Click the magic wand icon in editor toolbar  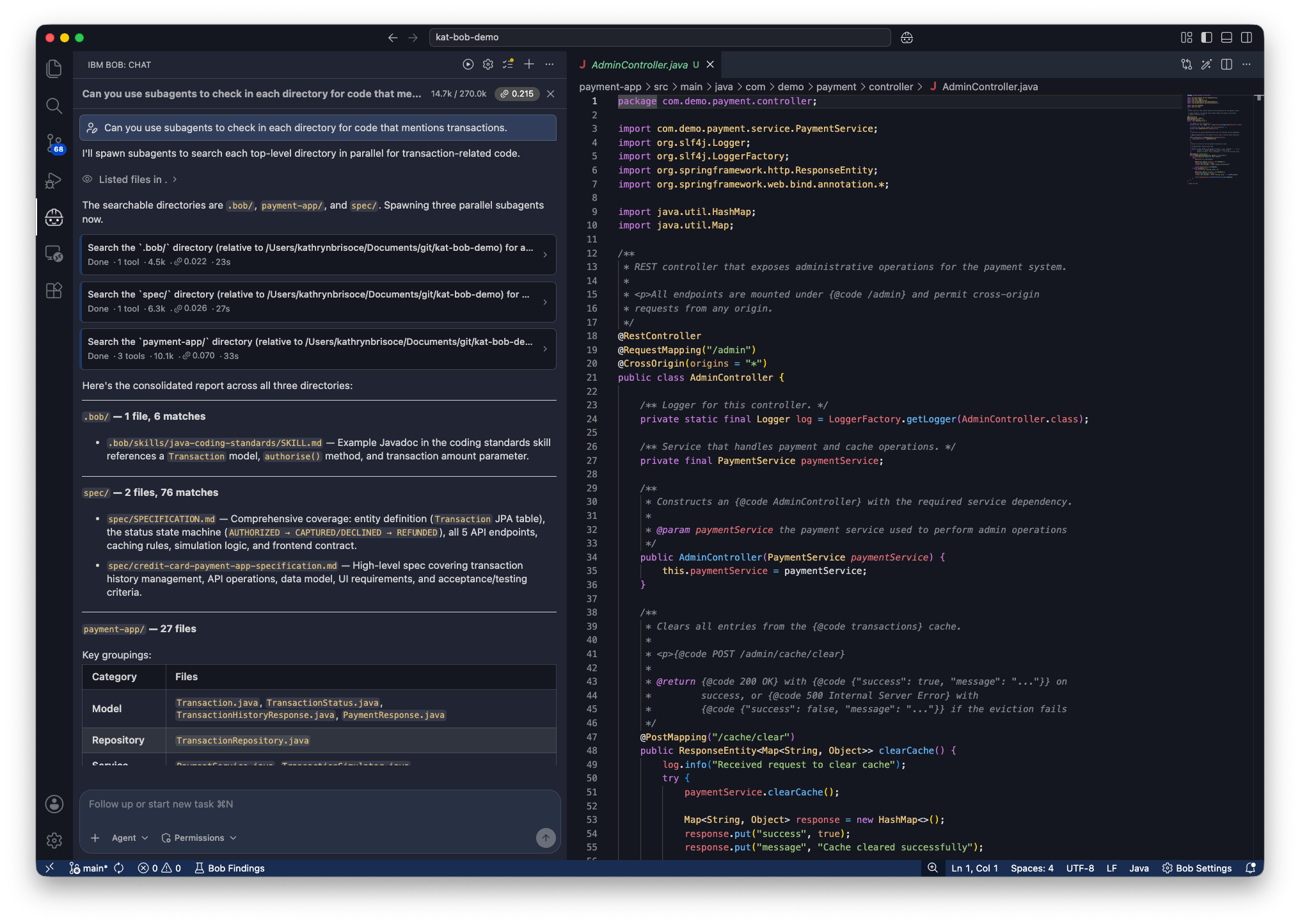tap(1207, 65)
